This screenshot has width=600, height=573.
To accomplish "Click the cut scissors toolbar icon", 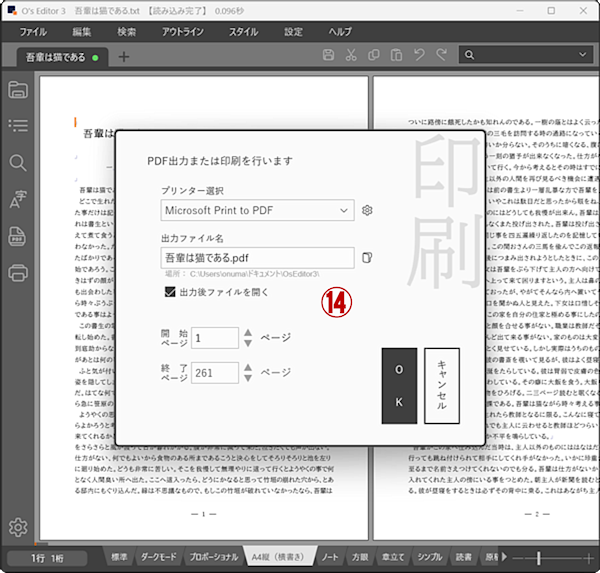I will [x=351, y=55].
